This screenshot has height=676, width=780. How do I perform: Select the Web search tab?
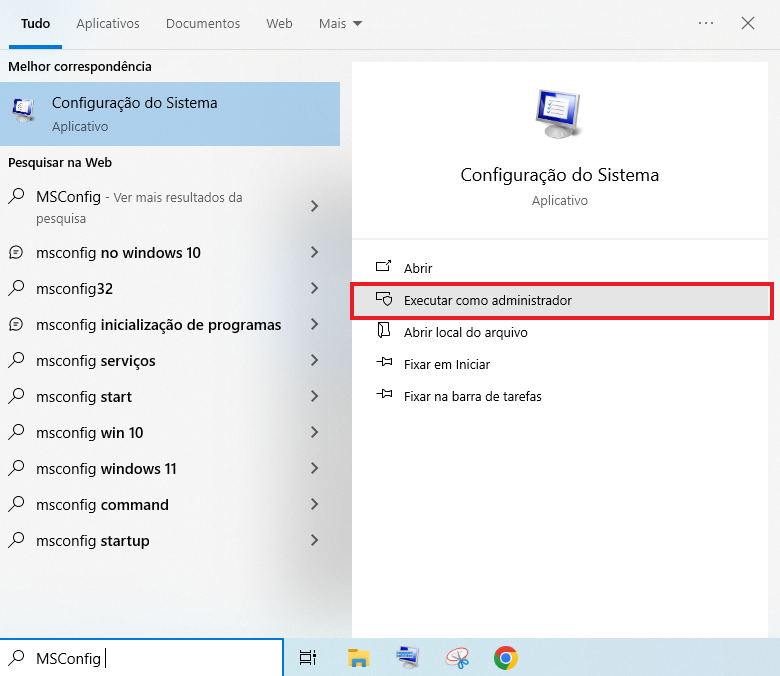click(279, 23)
